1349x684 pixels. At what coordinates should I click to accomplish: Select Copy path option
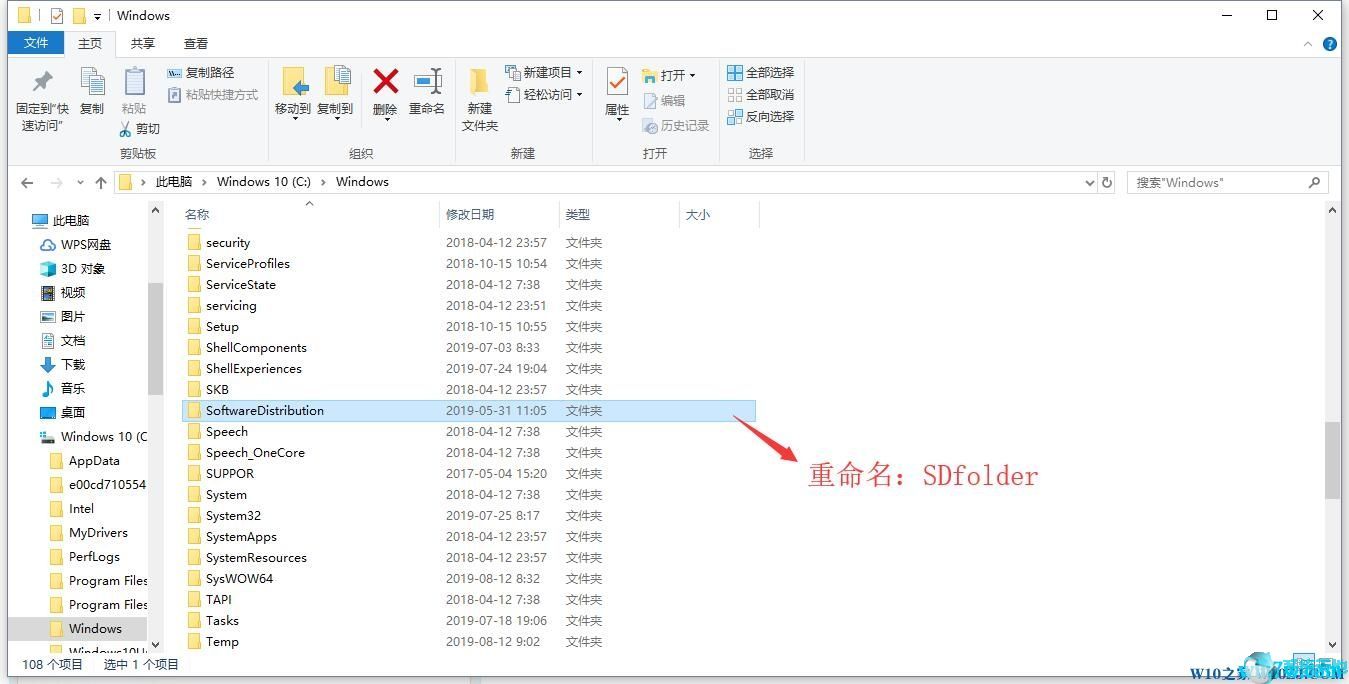coord(200,73)
